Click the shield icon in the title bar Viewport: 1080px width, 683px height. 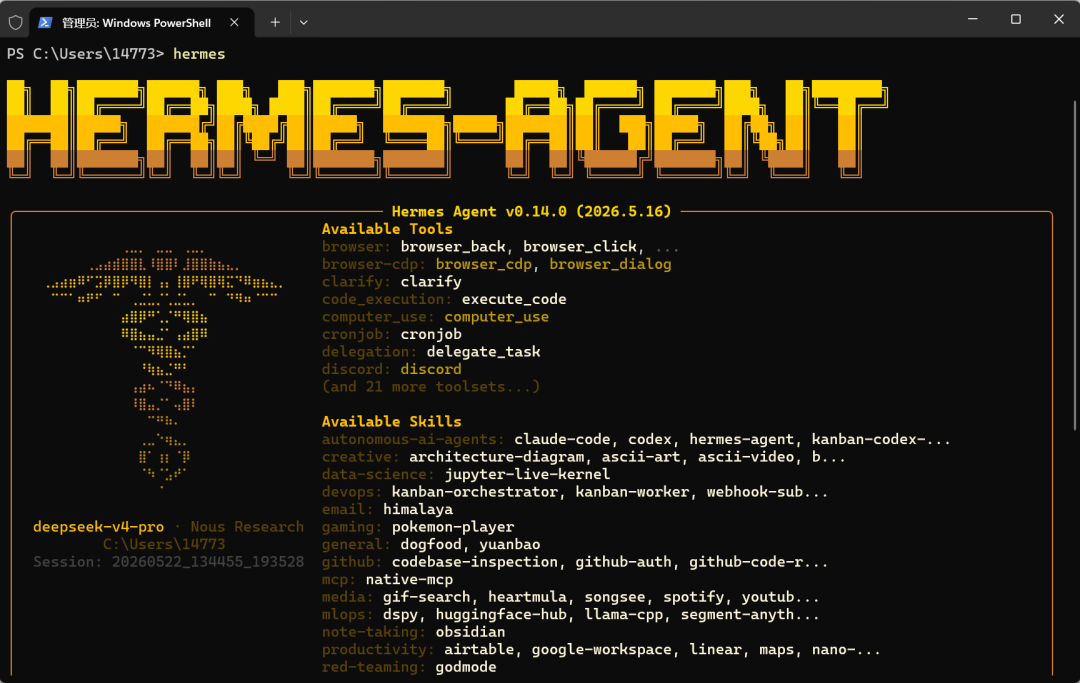coord(15,23)
